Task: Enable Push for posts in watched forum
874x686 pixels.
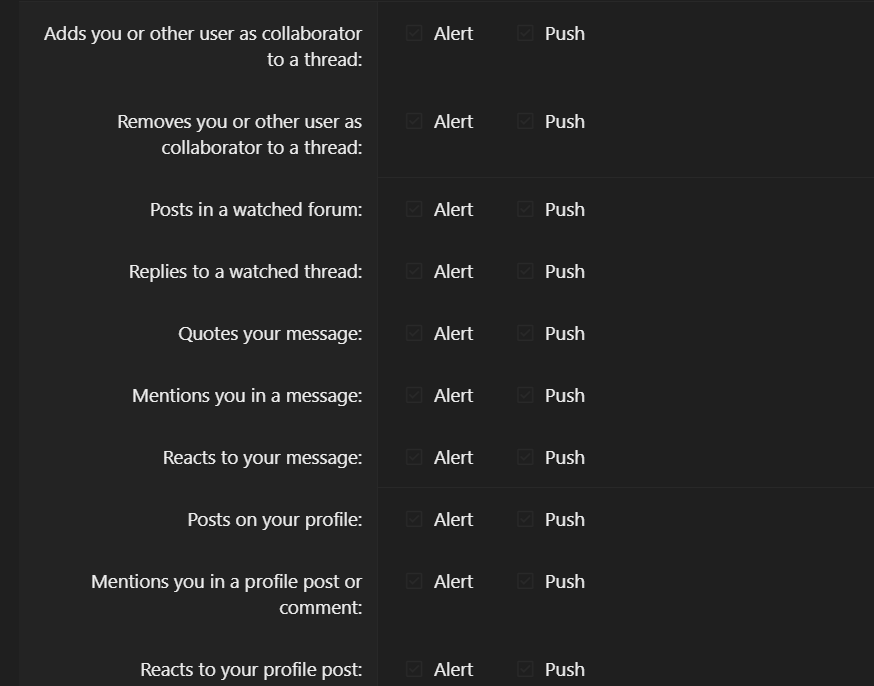Action: 526,210
